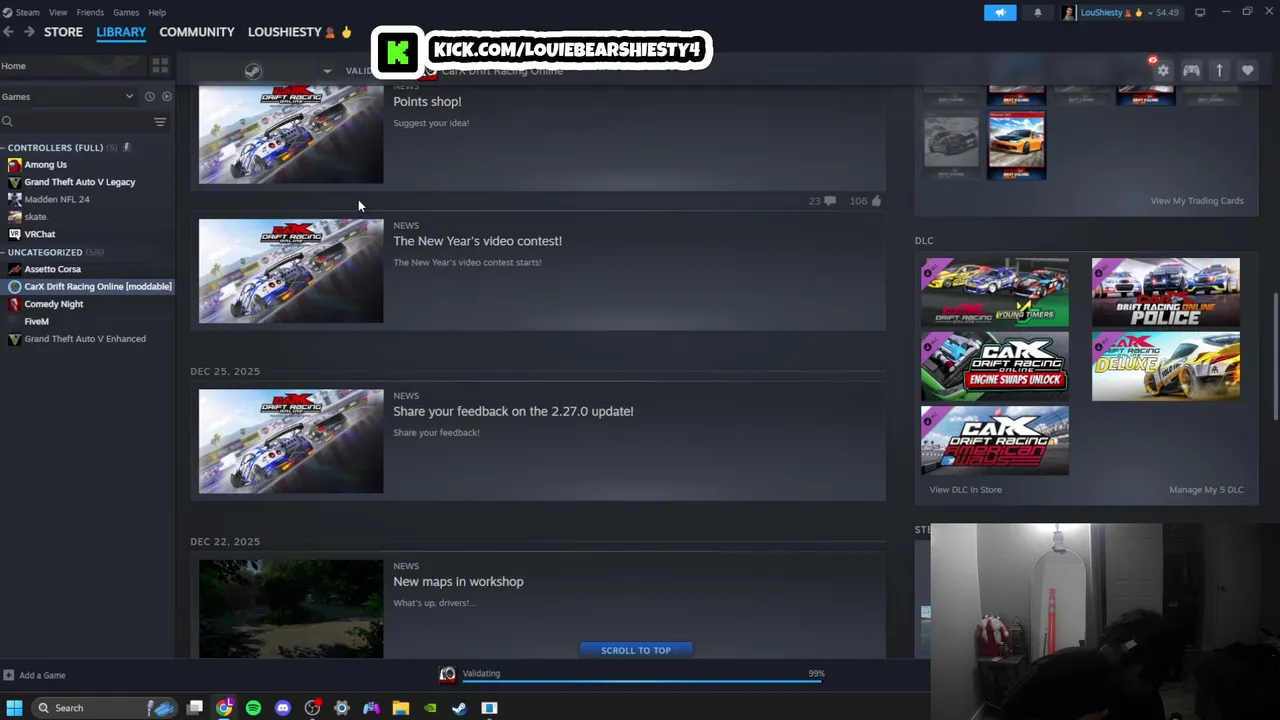Click the library search magnifier
The height and width of the screenshot is (720, 1280).
click(7, 122)
